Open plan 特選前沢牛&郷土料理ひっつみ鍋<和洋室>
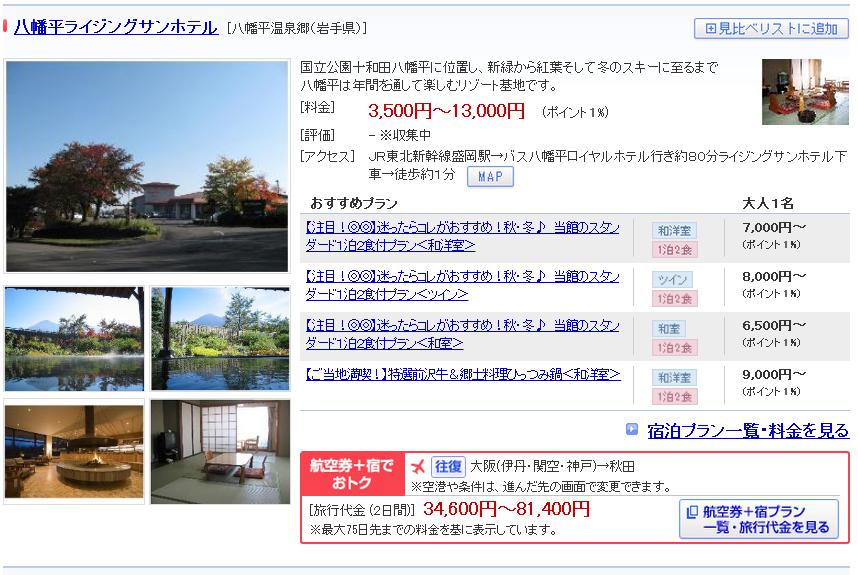Image resolution: width=858 pixels, height=575 pixels. (x=463, y=375)
